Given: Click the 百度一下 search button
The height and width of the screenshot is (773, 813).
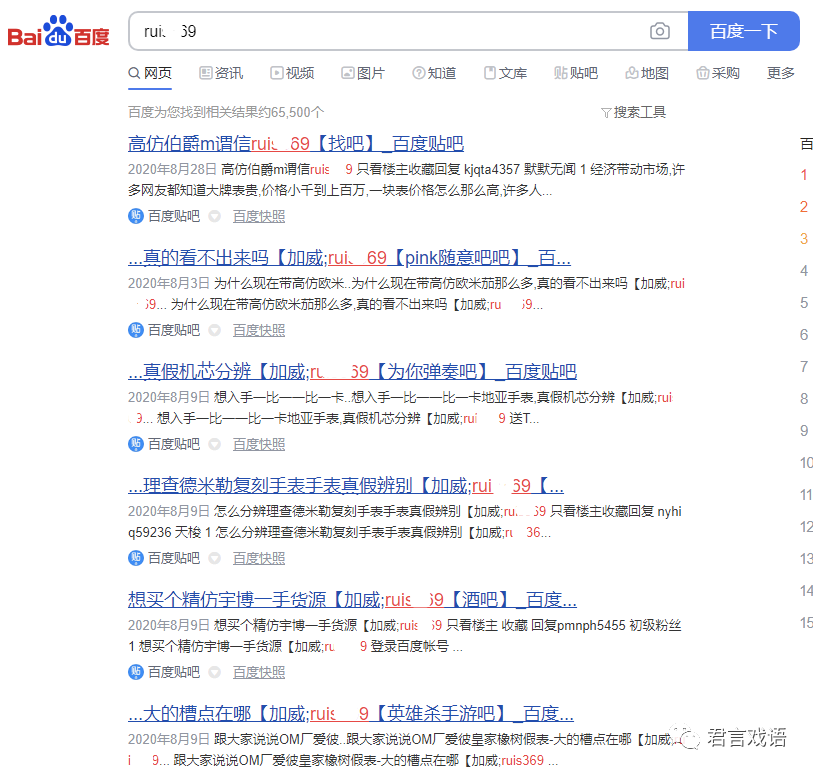Looking at the screenshot, I should pos(744,31).
